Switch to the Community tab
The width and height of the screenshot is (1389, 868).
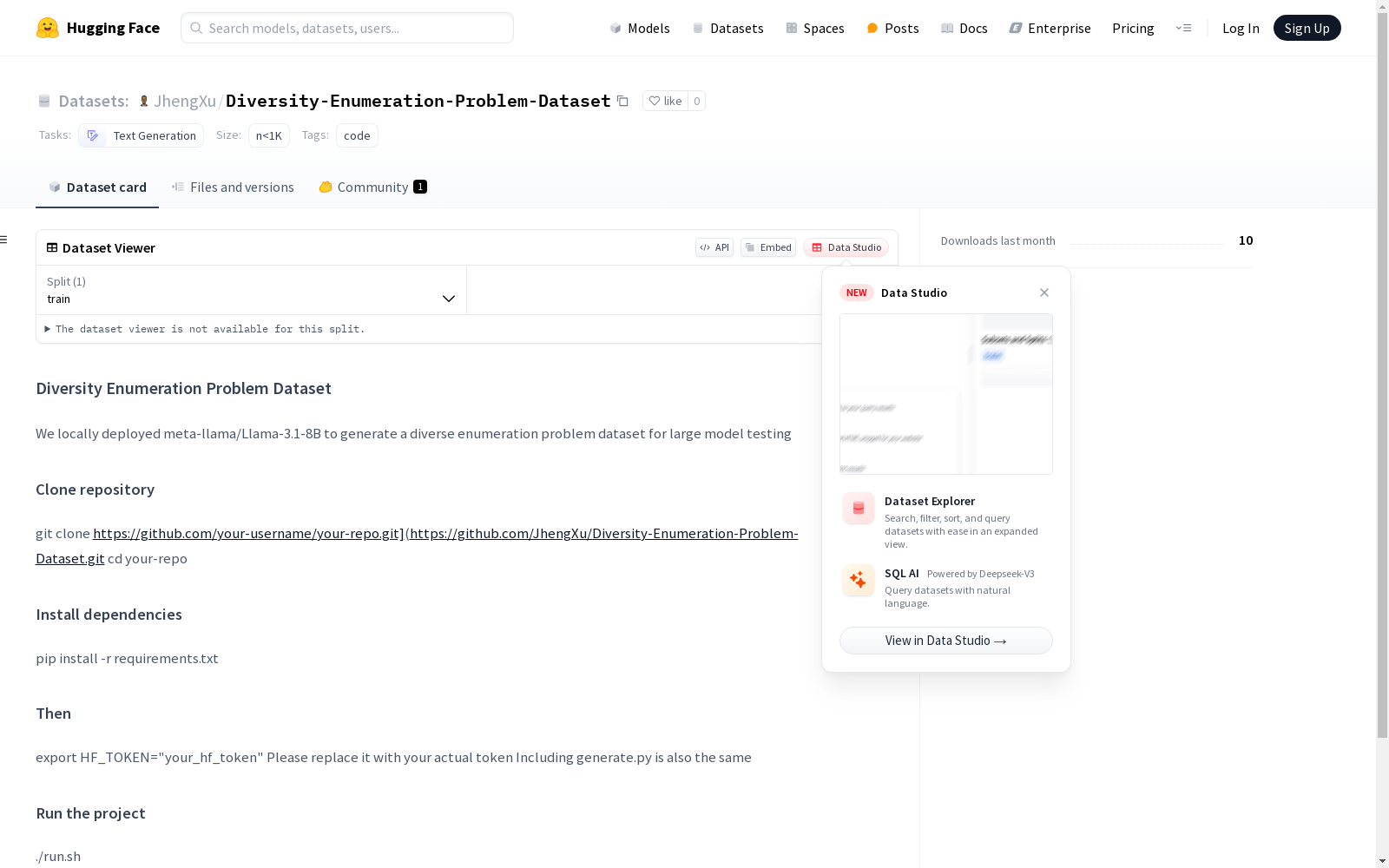click(x=373, y=187)
